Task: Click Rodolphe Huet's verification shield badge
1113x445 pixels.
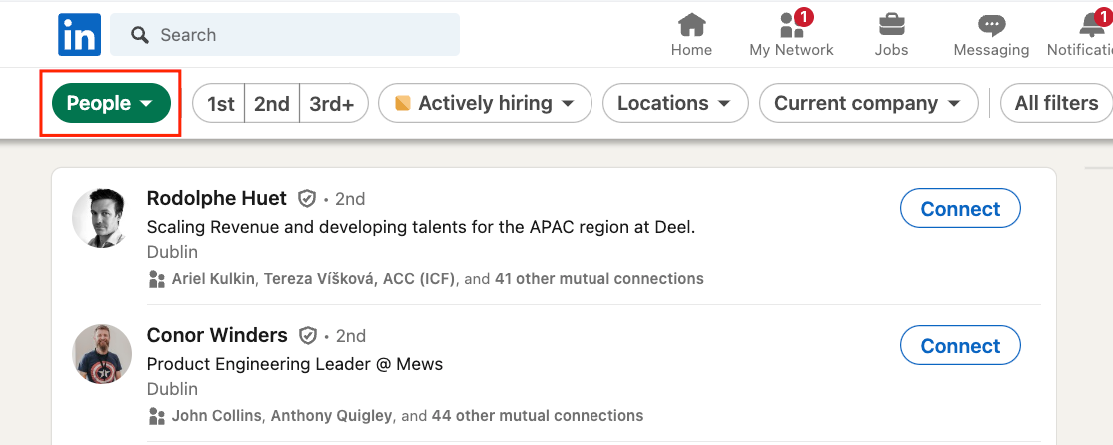Action: (x=308, y=199)
